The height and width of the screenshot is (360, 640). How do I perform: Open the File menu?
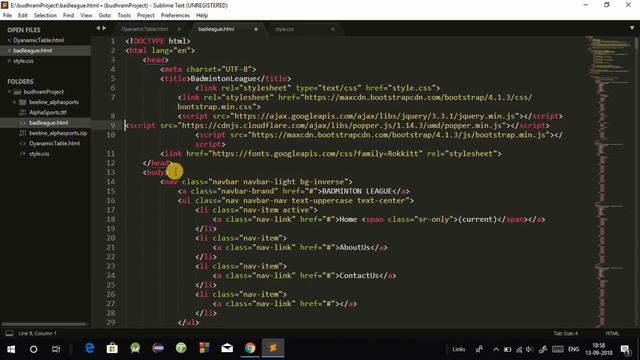7,16
